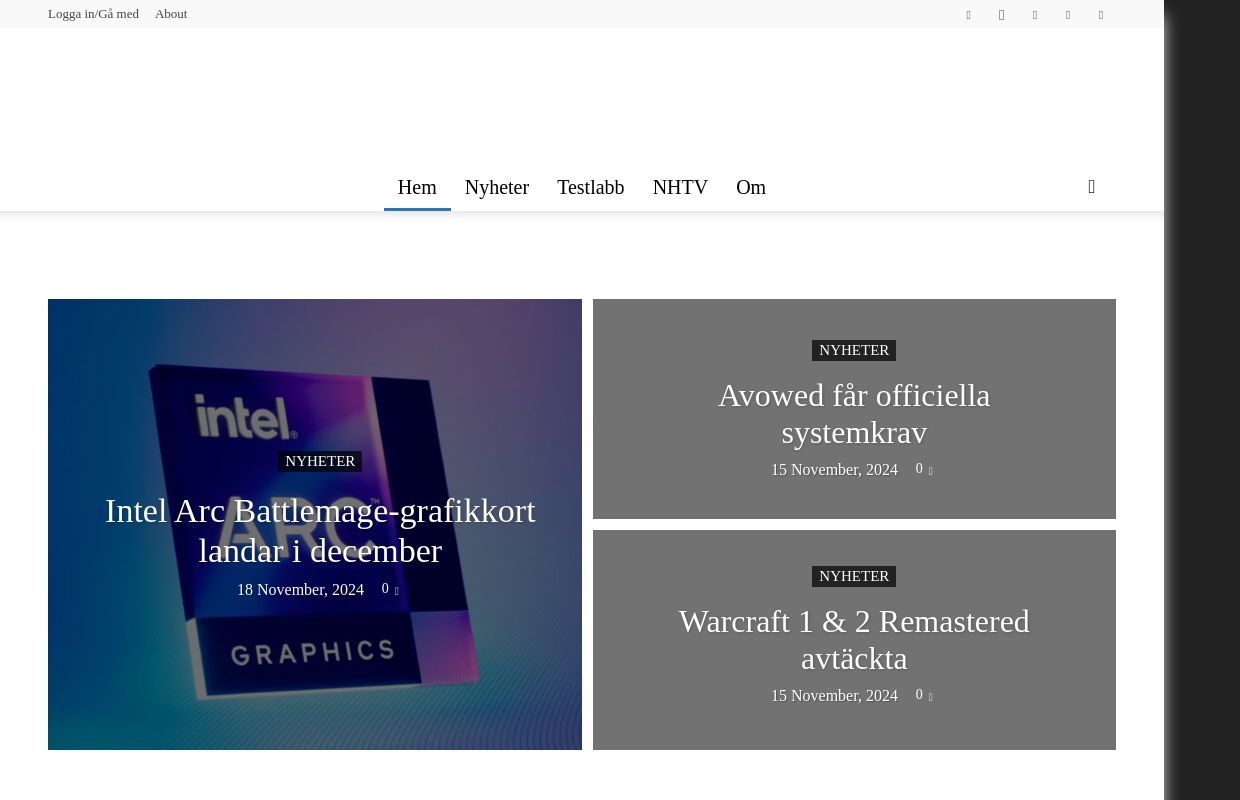The image size is (1240, 800).
Task: Open the Om menu item
Action: [751, 187]
